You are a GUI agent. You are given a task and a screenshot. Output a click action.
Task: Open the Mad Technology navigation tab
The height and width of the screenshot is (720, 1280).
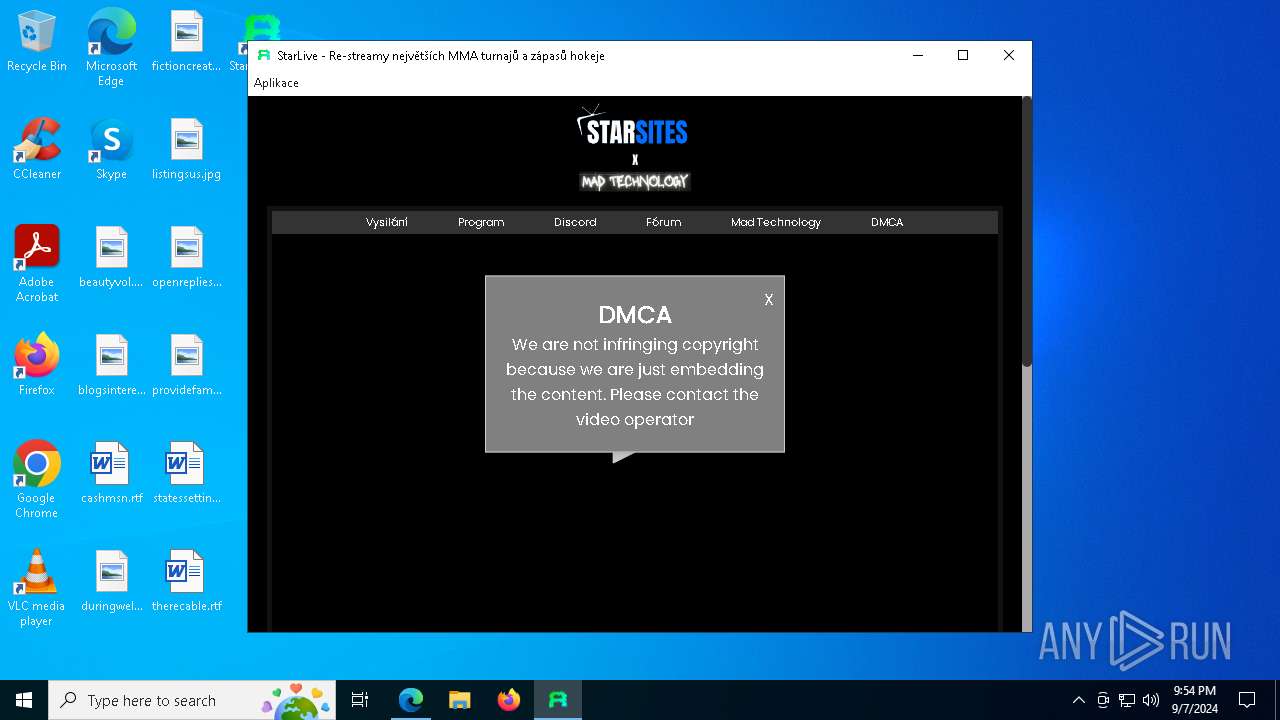click(776, 222)
